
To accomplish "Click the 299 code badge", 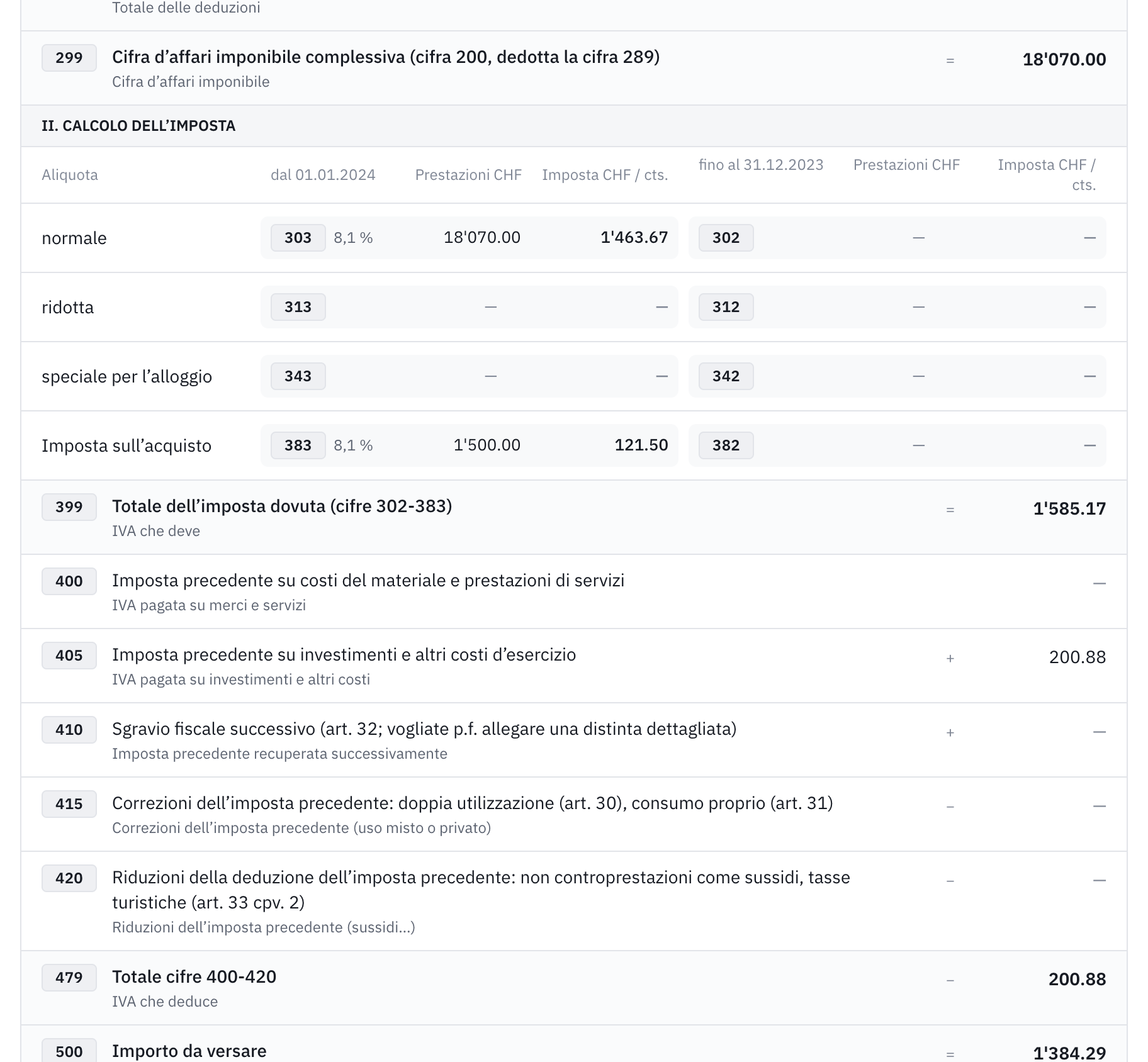I will tap(69, 58).
